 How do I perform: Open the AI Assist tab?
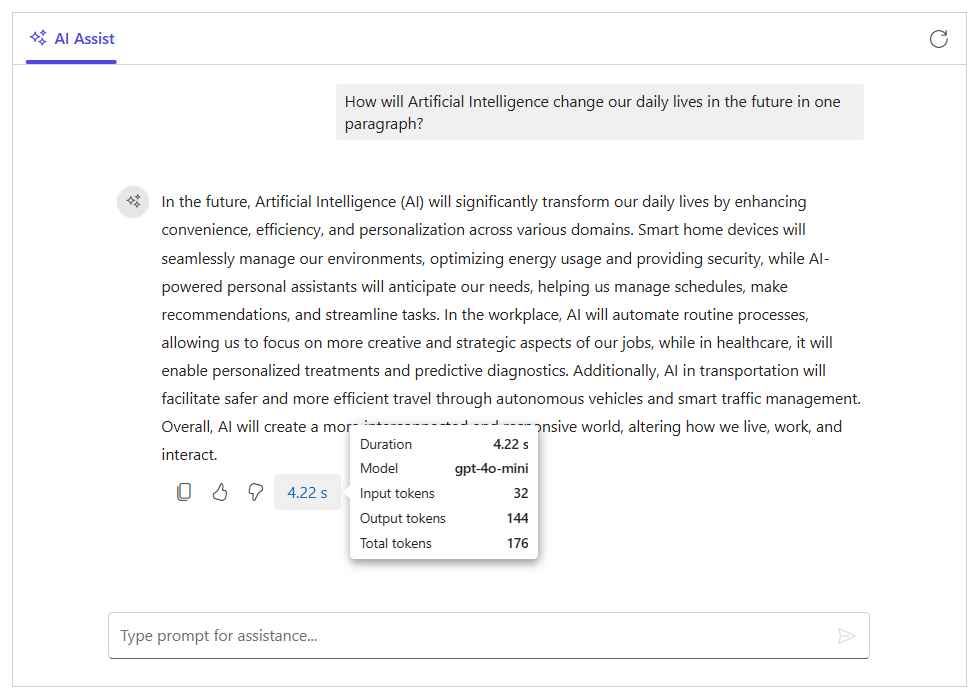tap(71, 39)
